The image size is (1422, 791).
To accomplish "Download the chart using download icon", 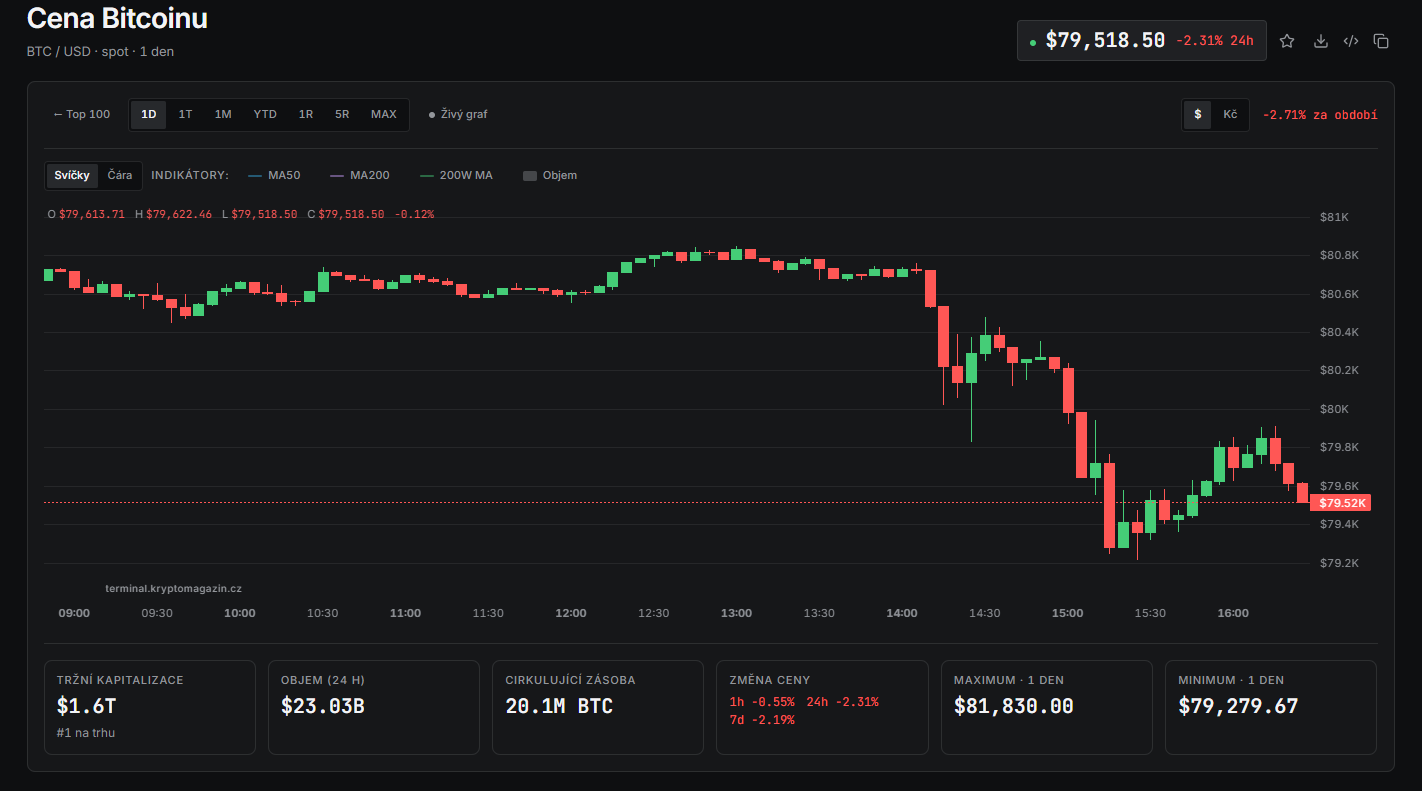I will [1320, 41].
